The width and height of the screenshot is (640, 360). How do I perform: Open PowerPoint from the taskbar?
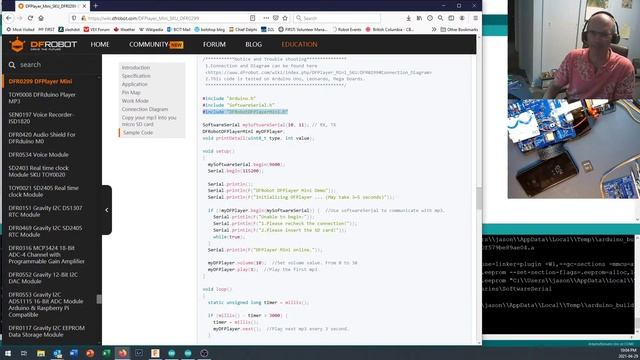pyautogui.click(x=90, y=353)
